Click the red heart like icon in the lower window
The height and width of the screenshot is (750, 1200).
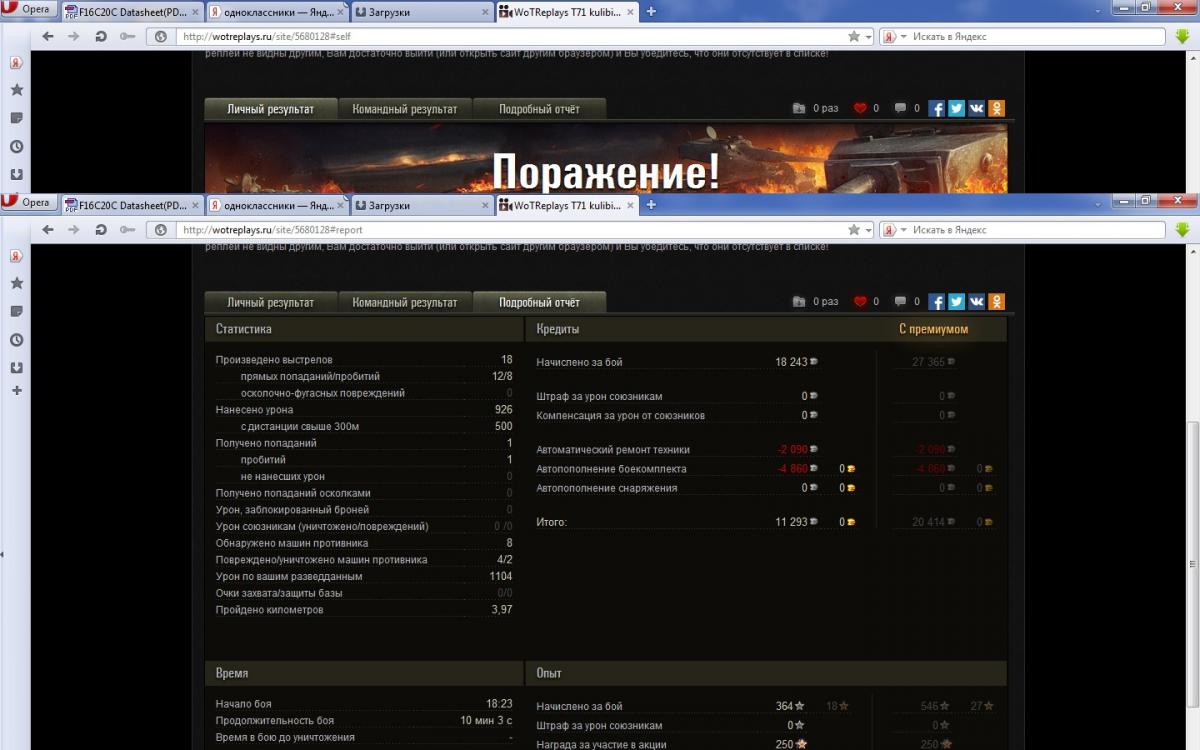pos(859,302)
